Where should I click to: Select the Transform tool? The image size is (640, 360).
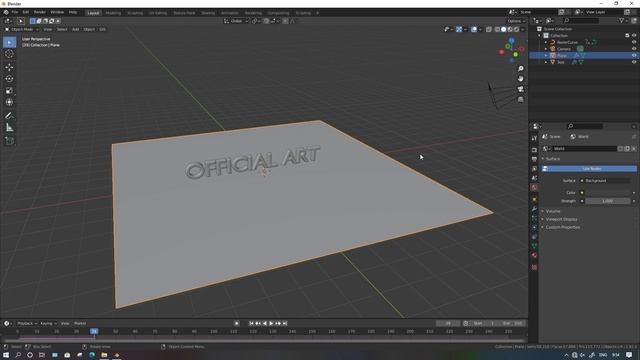(x=9, y=102)
